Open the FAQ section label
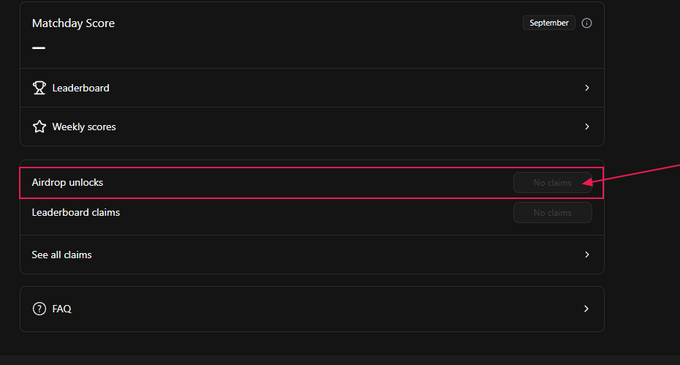This screenshot has height=365, width=680. [62, 309]
